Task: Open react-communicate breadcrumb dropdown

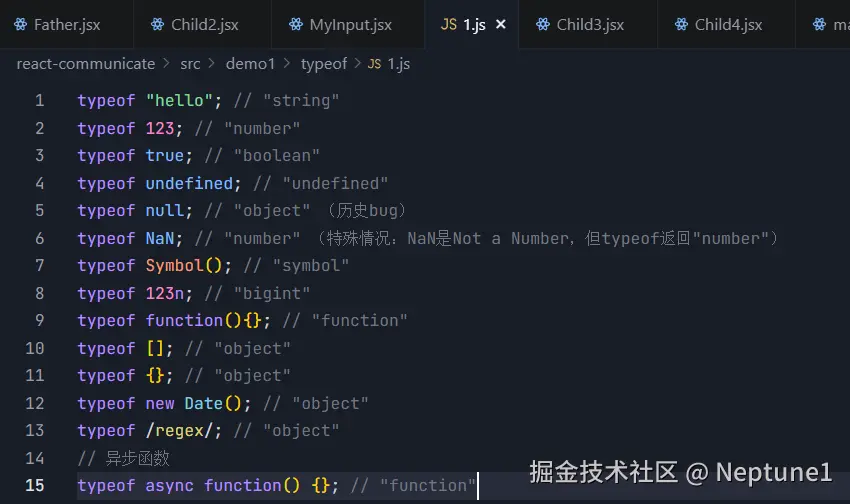Action: coord(86,64)
